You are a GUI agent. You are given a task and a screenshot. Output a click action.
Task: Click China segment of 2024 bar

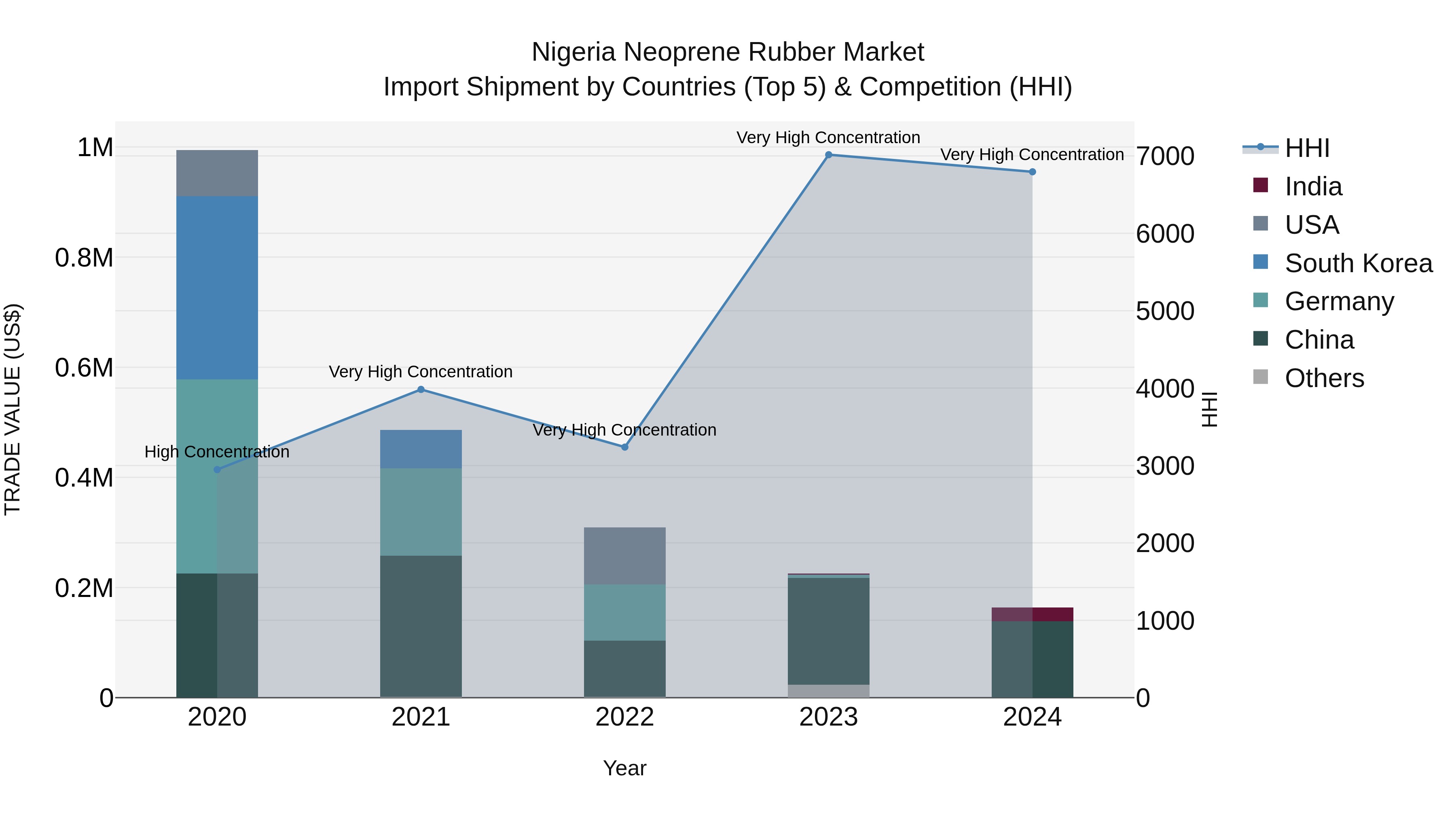(1032, 660)
